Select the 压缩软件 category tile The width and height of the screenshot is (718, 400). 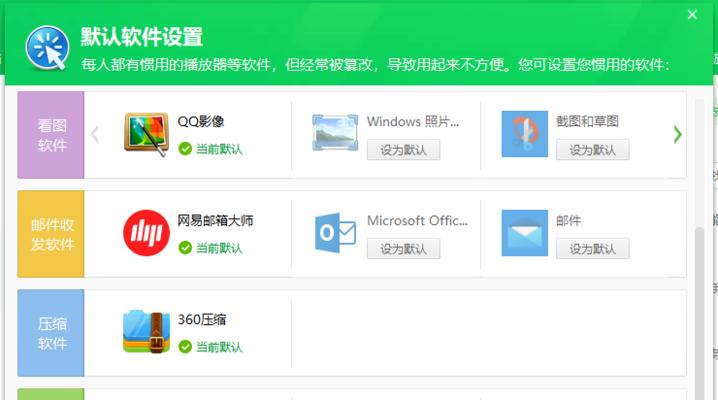pyautogui.click(x=51, y=333)
